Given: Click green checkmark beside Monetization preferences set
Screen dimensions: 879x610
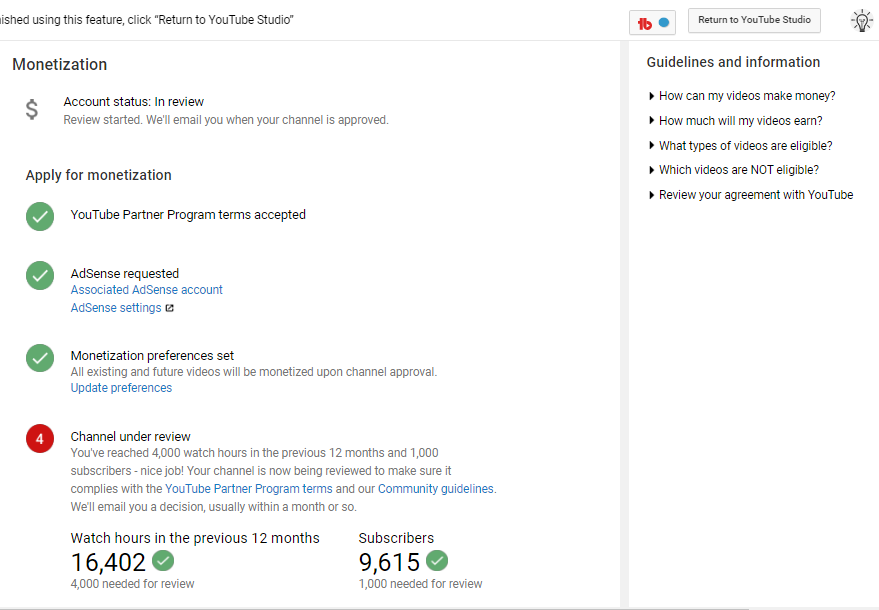Looking at the screenshot, I should (40, 358).
